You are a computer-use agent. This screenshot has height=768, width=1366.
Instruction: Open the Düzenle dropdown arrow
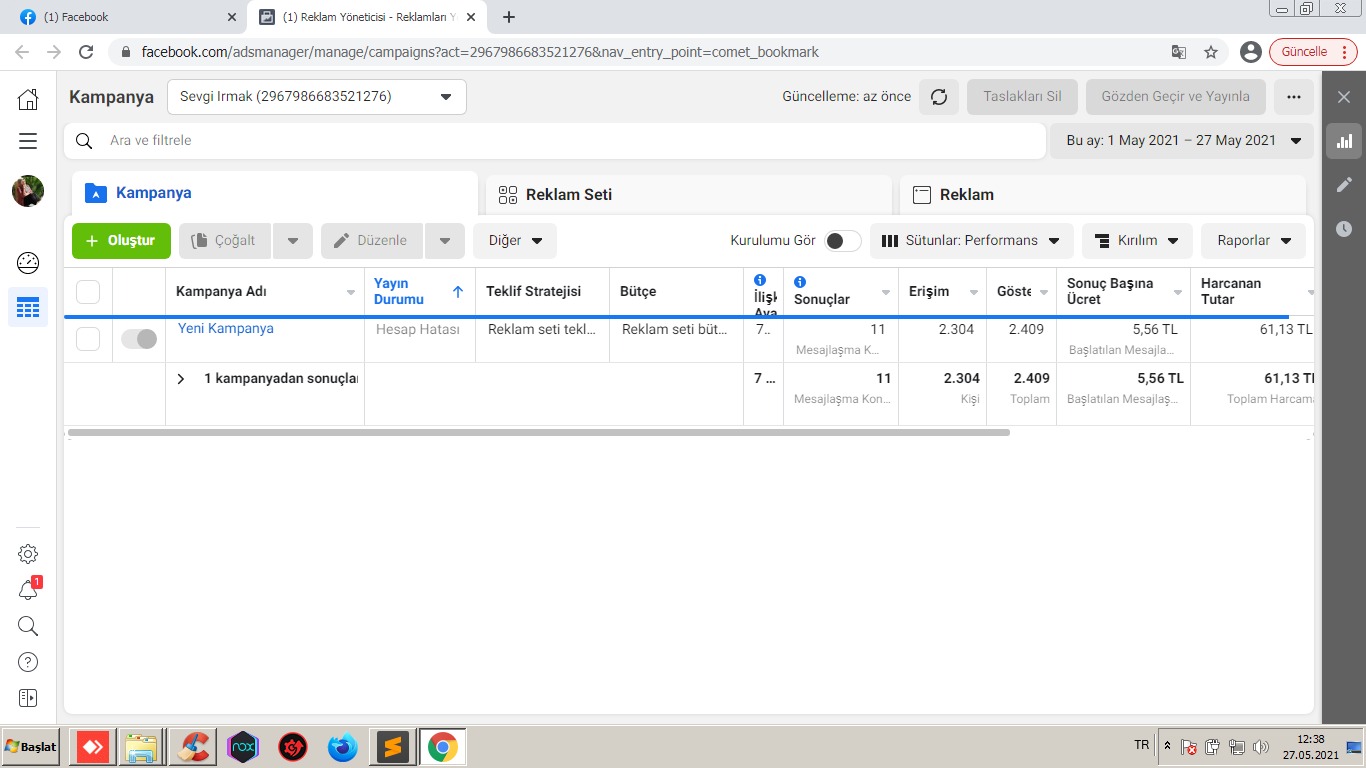click(x=445, y=241)
